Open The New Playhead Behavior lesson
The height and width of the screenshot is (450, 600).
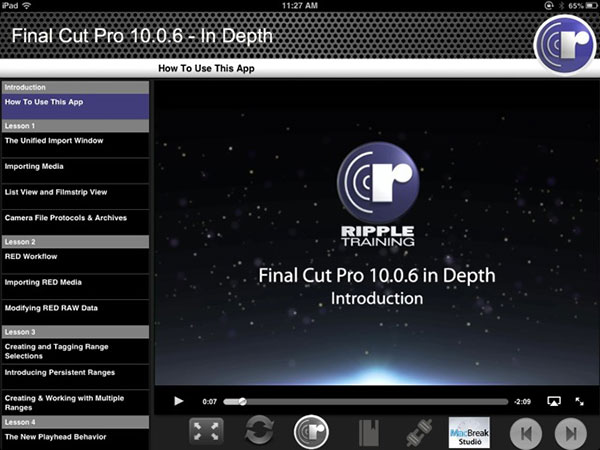tap(75, 439)
